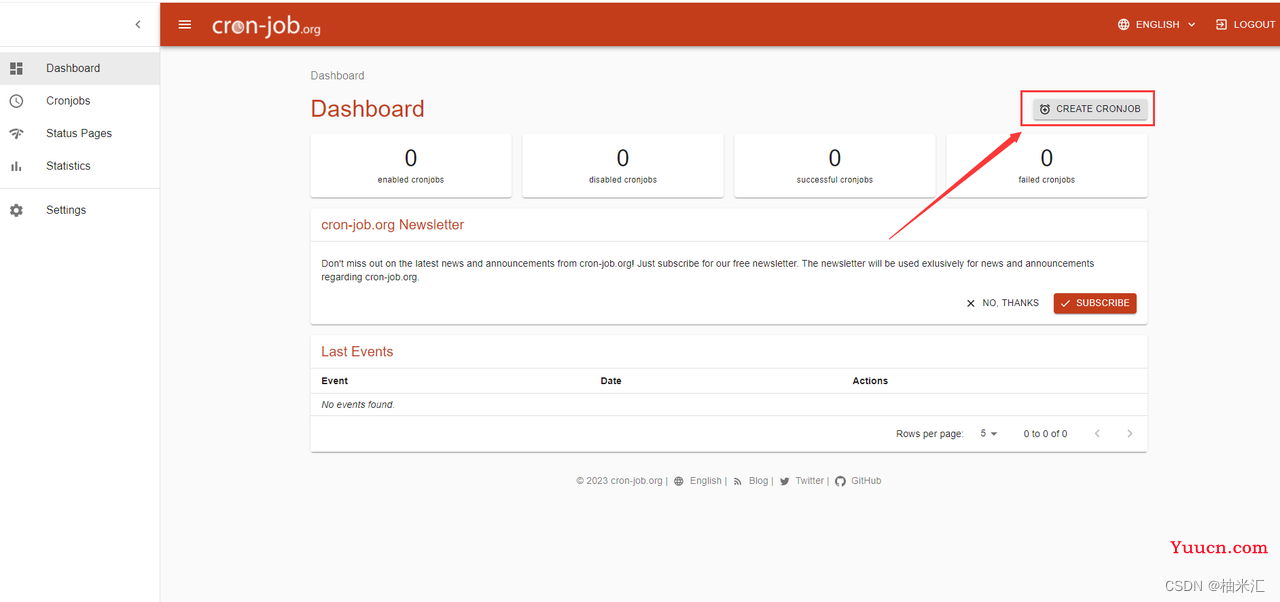
Task: Click the '0 to 0 of 0' pagination text
Action: tap(1045, 434)
